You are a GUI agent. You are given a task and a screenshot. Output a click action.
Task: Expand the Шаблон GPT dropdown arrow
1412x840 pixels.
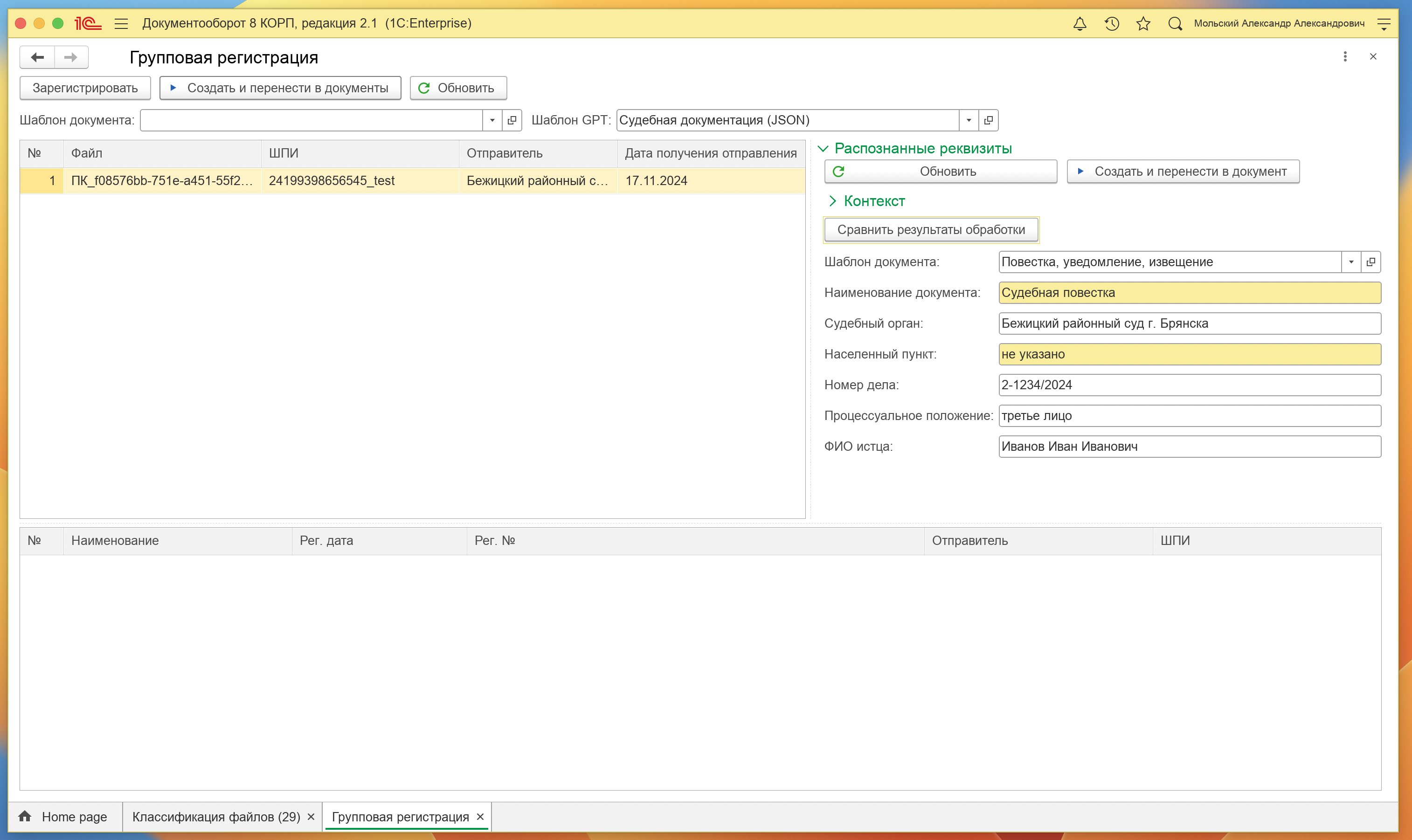tap(969, 120)
